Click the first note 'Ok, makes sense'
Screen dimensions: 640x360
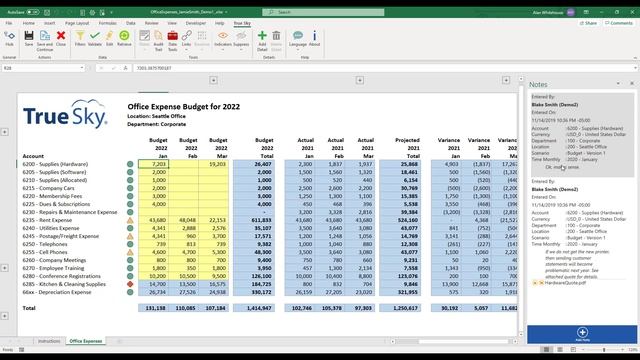coord(562,167)
